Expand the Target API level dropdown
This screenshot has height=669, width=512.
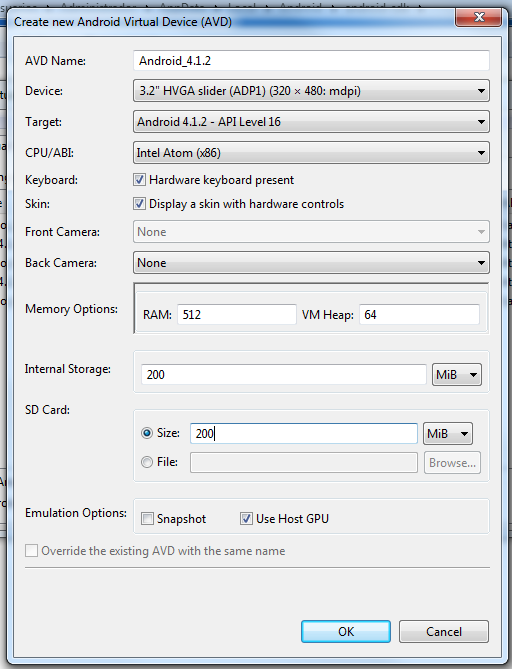coord(311,122)
